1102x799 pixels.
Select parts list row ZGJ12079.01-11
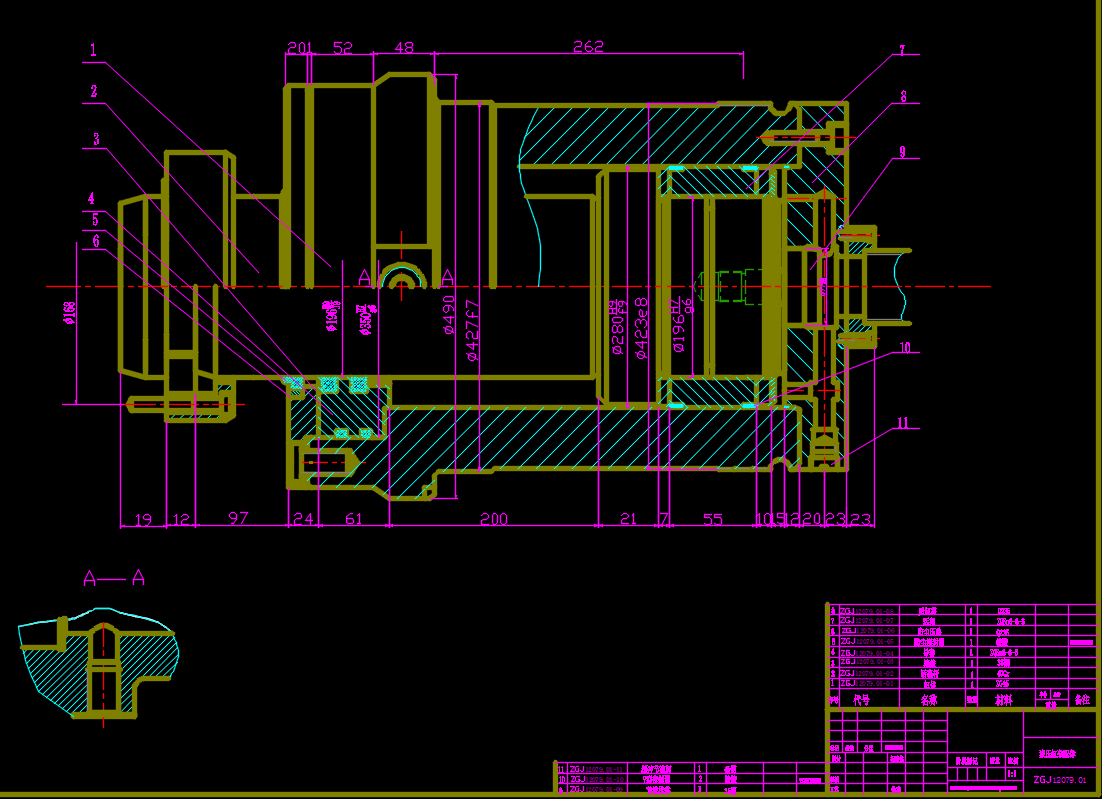(692, 769)
